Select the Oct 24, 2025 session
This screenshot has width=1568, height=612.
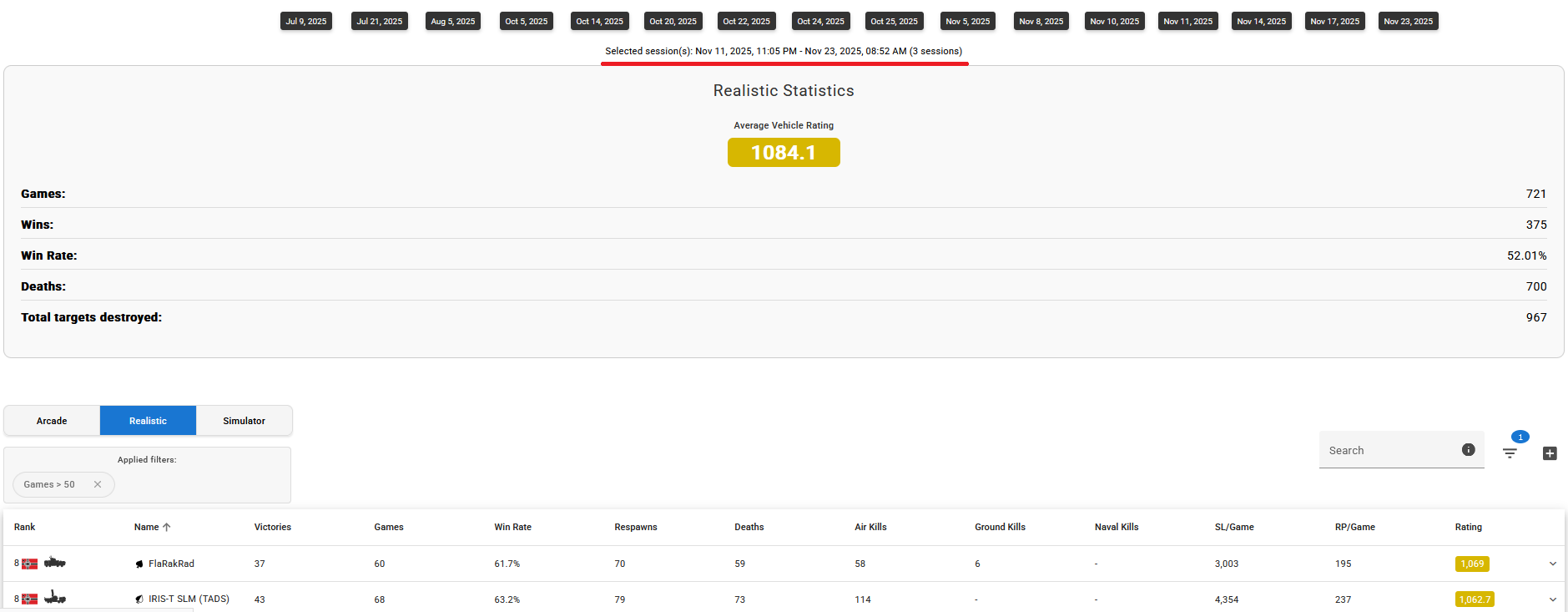click(x=821, y=21)
